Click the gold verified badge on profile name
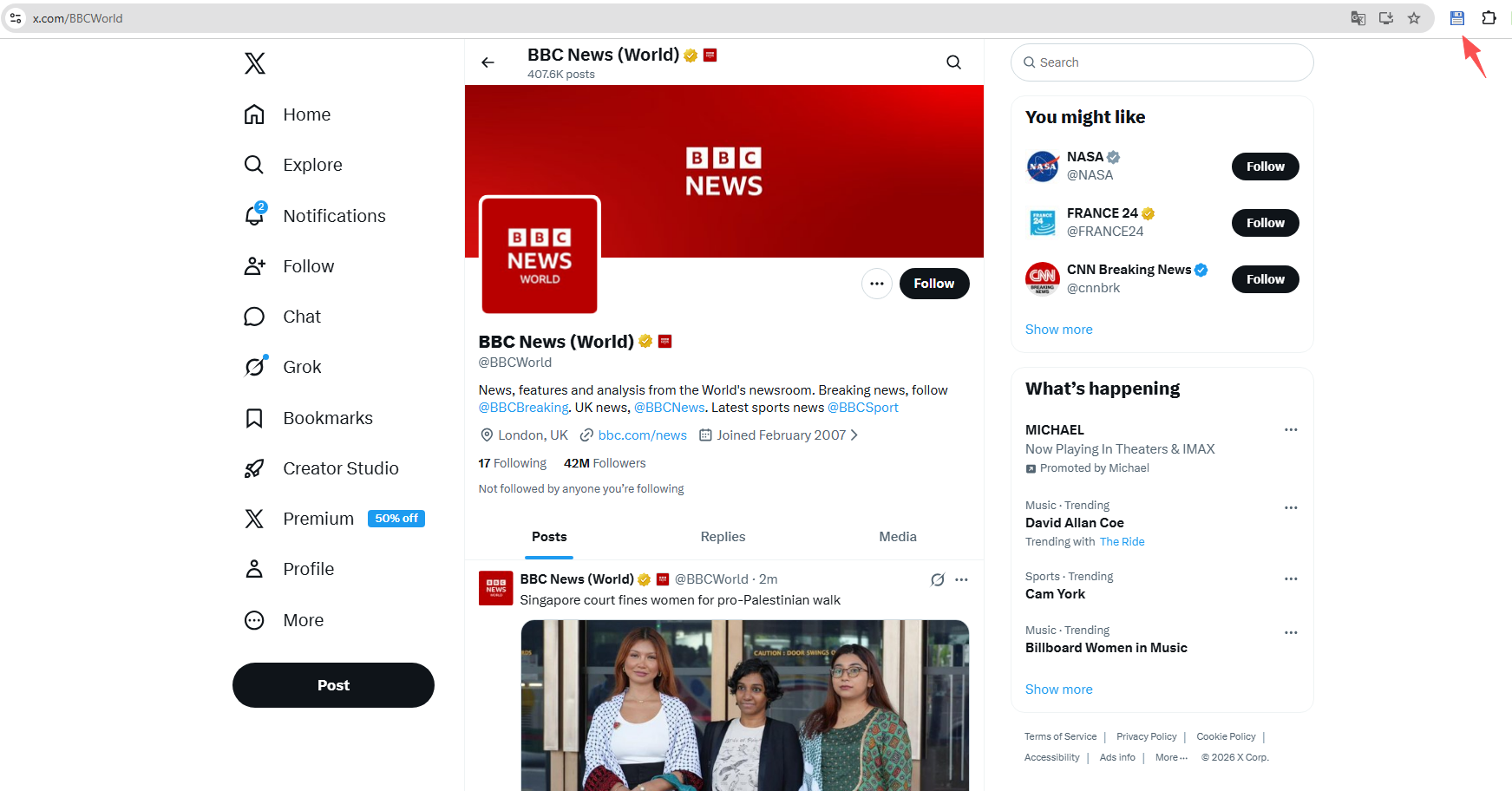This screenshot has height=791, width=1512. coord(645,342)
